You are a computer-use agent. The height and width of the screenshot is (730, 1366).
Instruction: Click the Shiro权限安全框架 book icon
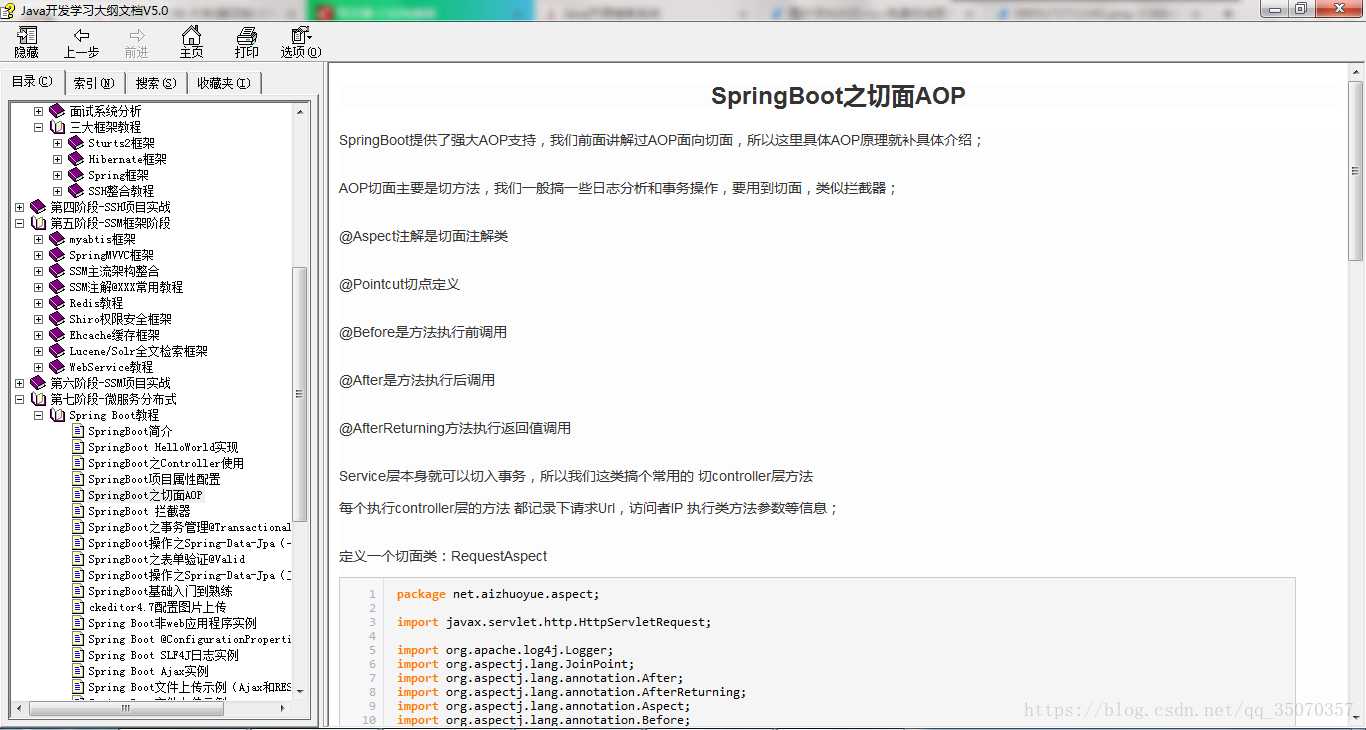57,319
